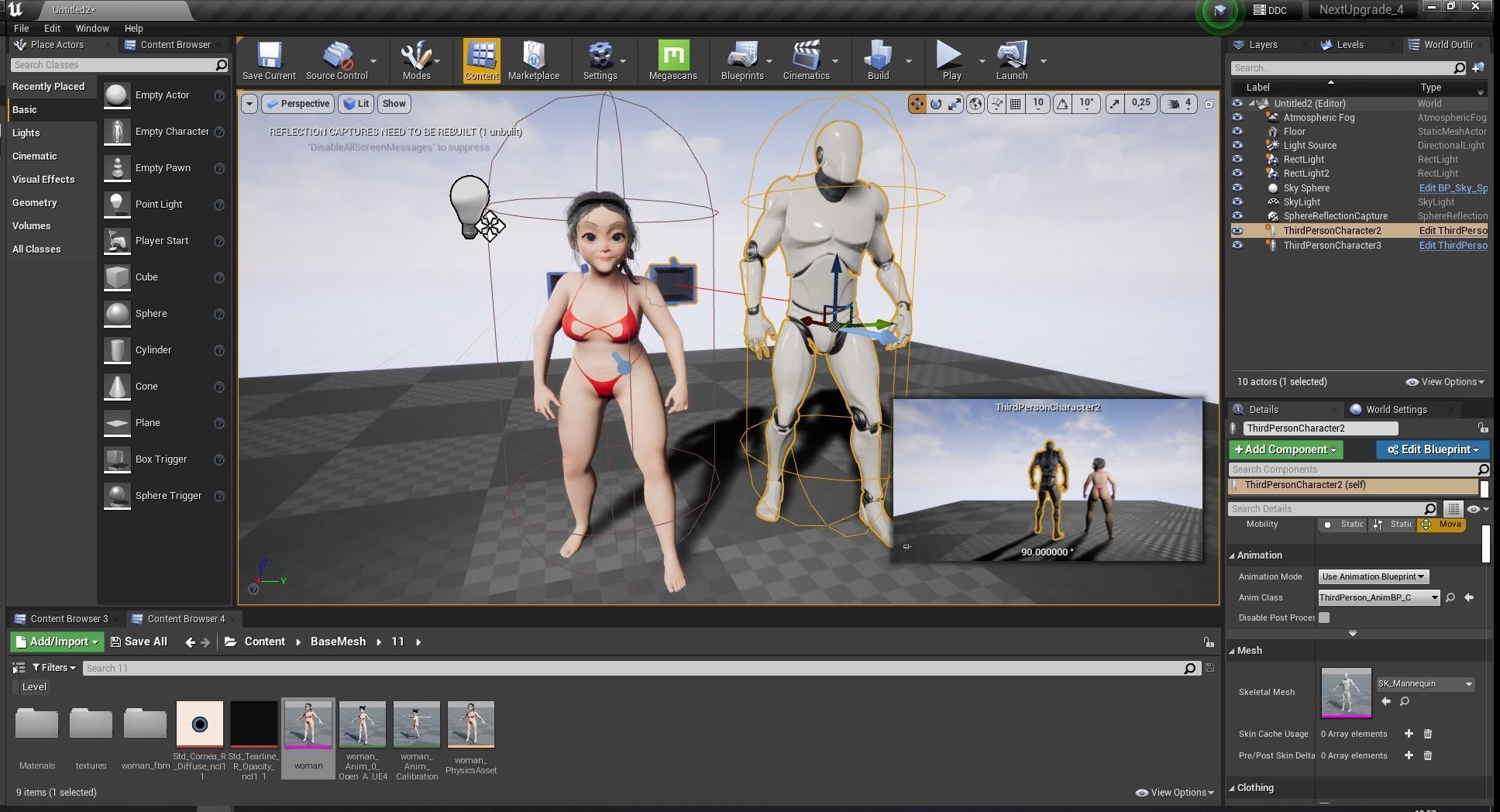The width and height of the screenshot is (1500, 812).
Task: Toggle visibility of Sky Sphere
Action: point(1237,188)
